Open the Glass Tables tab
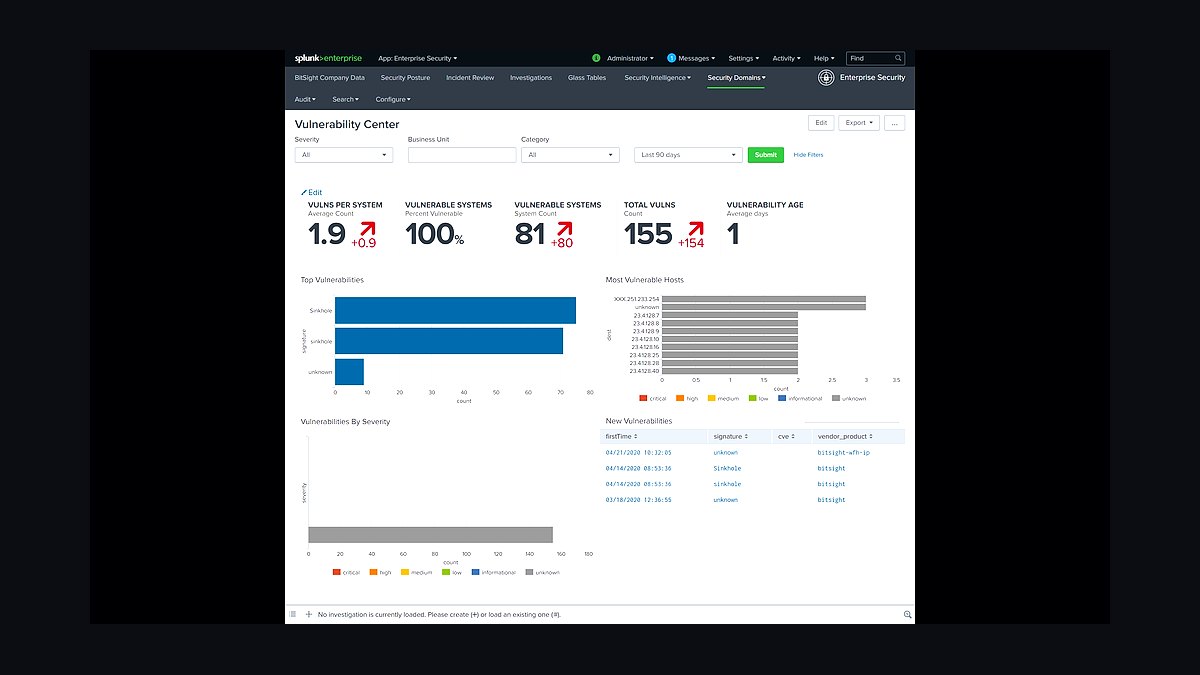The image size is (1200, 675). (587, 77)
